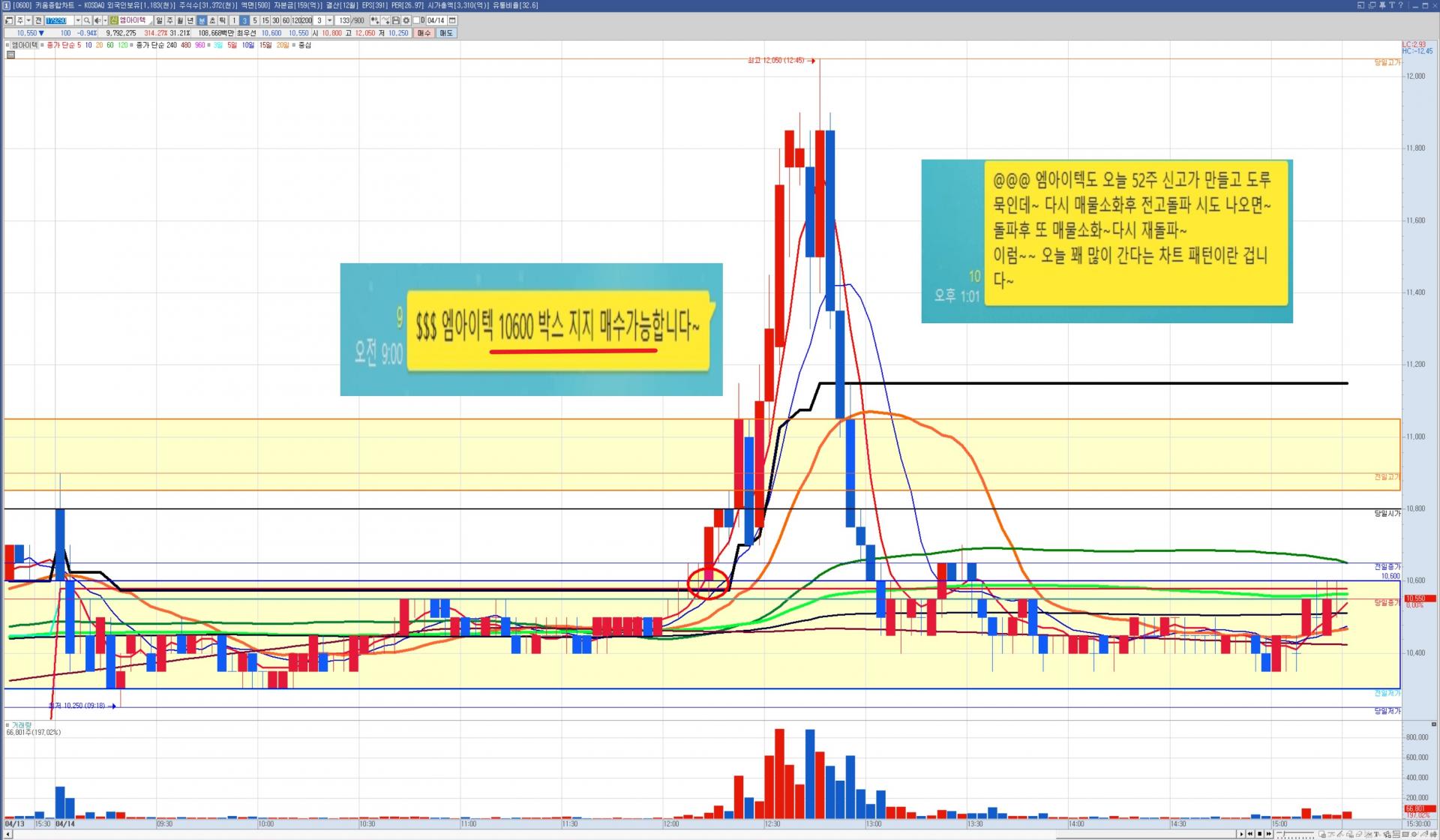This screenshot has width=1440, height=840.
Task: Toggle the 분 (minute) chart period button
Action: [202, 20]
